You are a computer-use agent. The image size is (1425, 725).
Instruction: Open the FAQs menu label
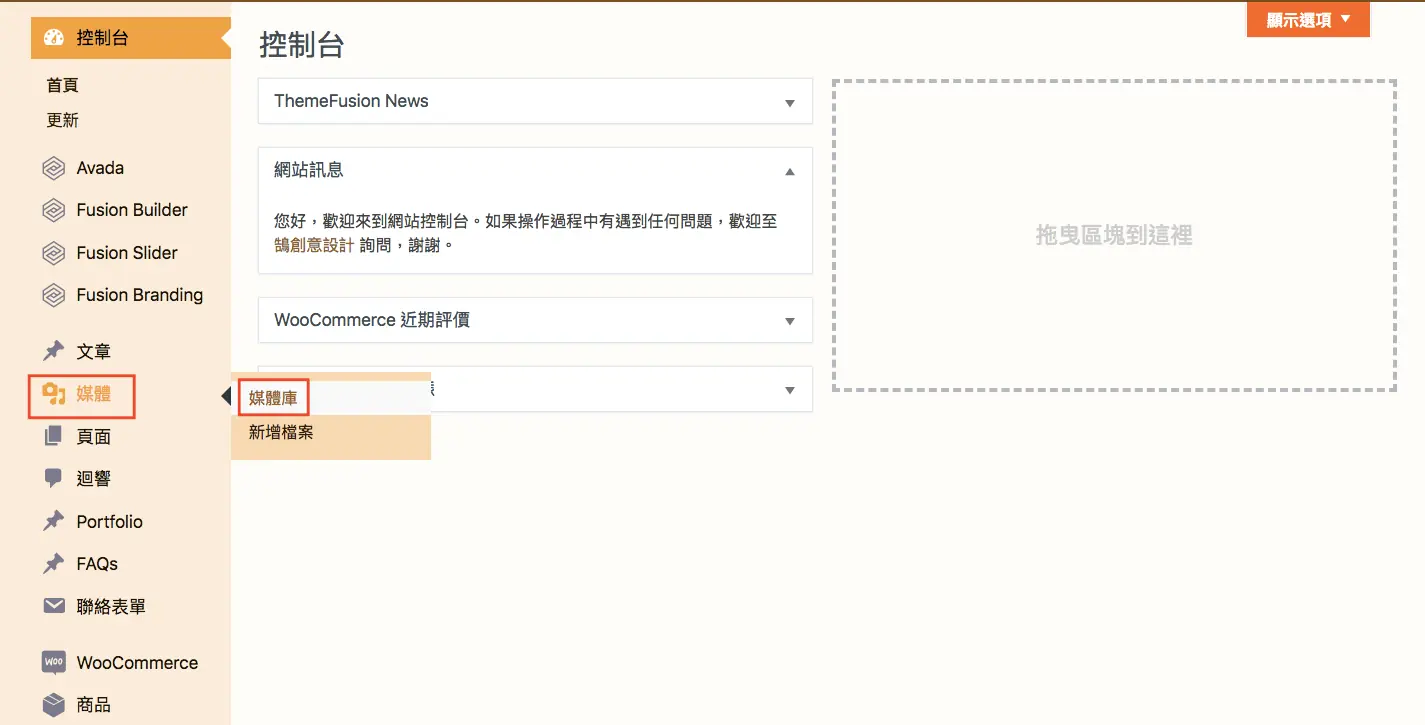click(x=97, y=564)
